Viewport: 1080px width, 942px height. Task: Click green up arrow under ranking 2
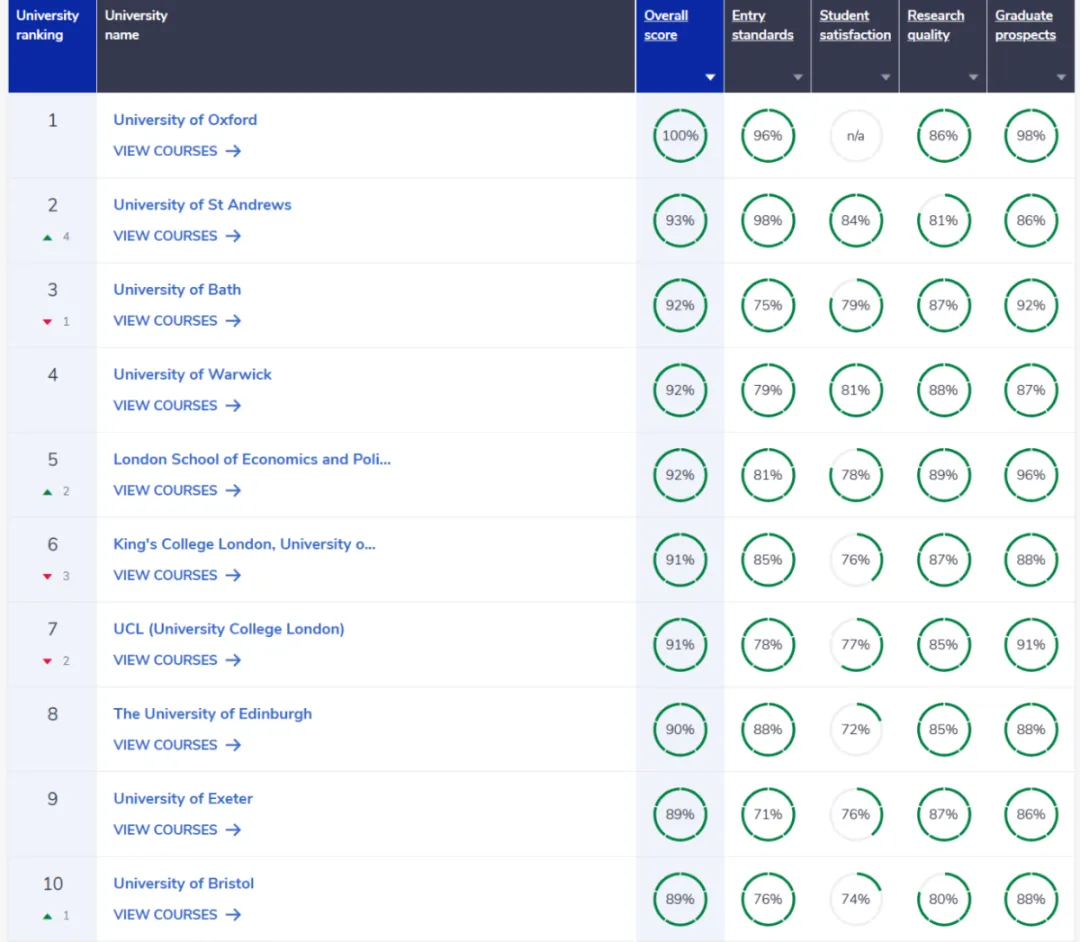click(x=47, y=237)
